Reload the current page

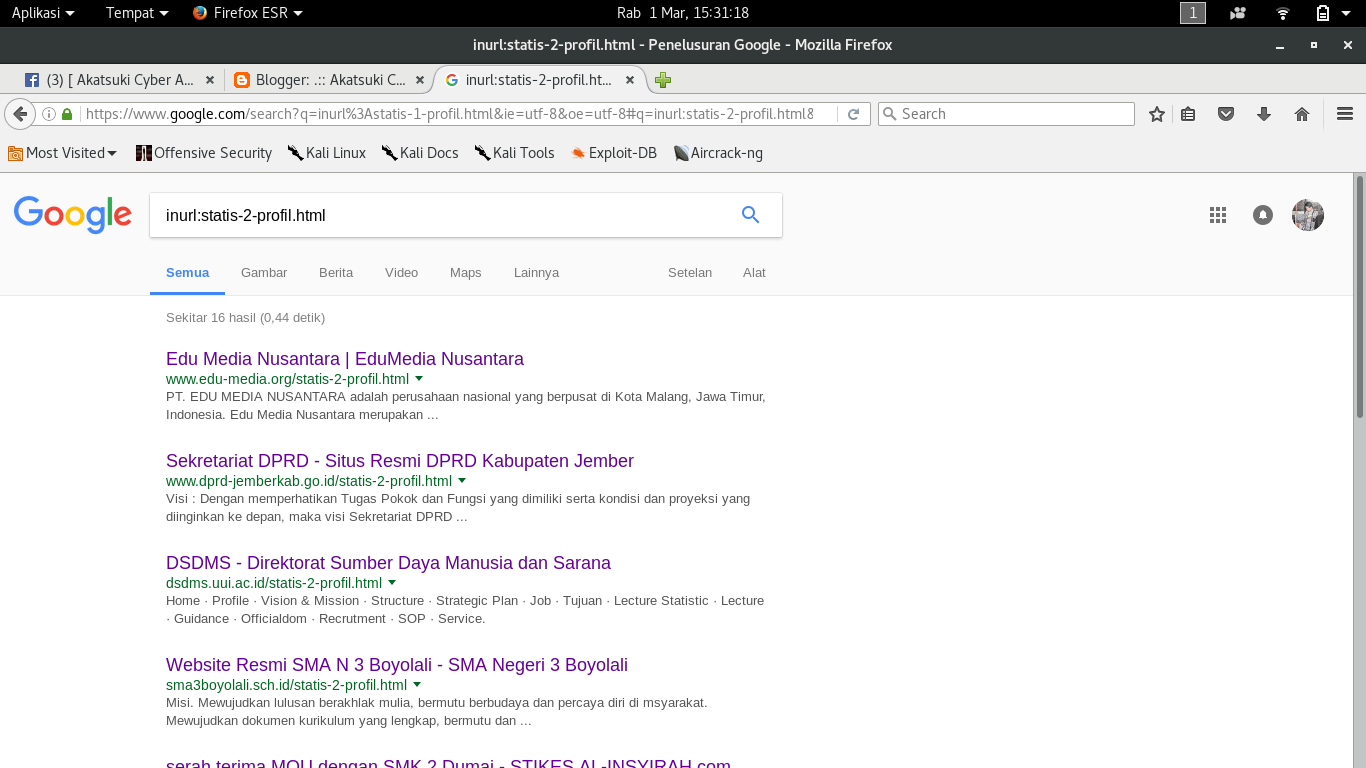point(853,114)
